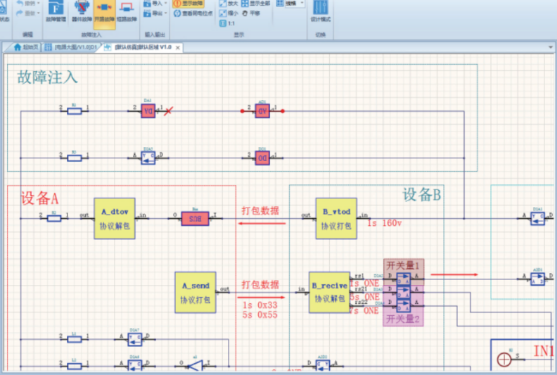This screenshot has height=375, width=557.
Task: Open the 导出 export dropdown
Action: (155, 13)
